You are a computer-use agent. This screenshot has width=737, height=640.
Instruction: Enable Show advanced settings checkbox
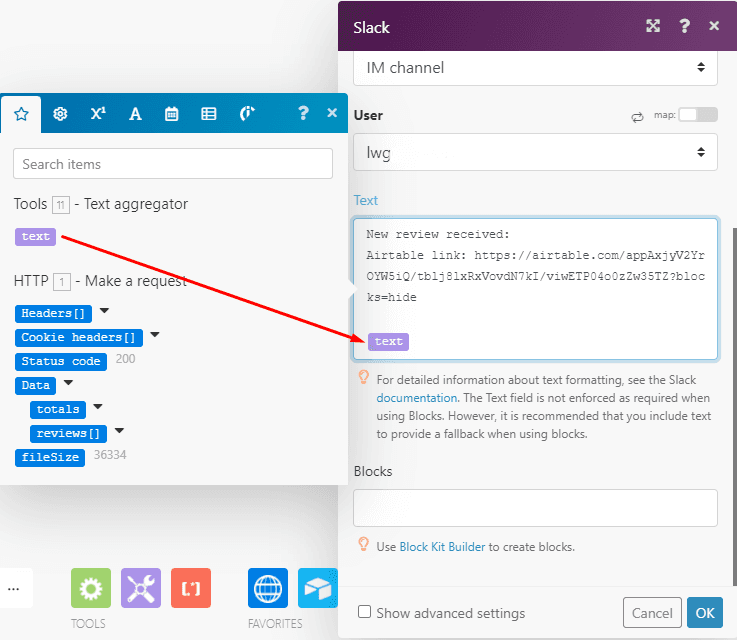pos(365,612)
